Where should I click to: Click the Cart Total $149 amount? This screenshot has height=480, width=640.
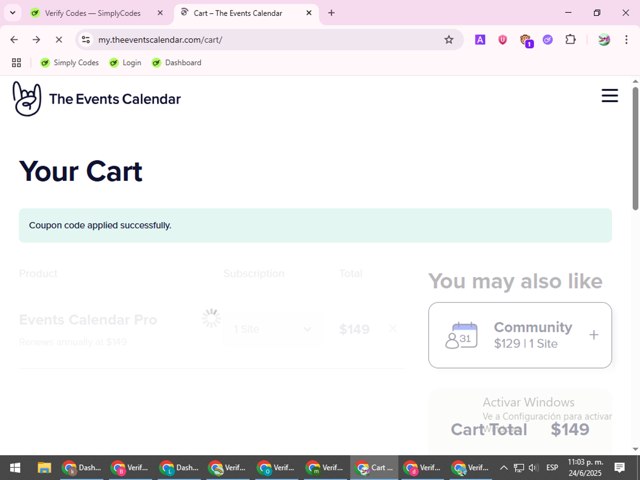point(570,429)
